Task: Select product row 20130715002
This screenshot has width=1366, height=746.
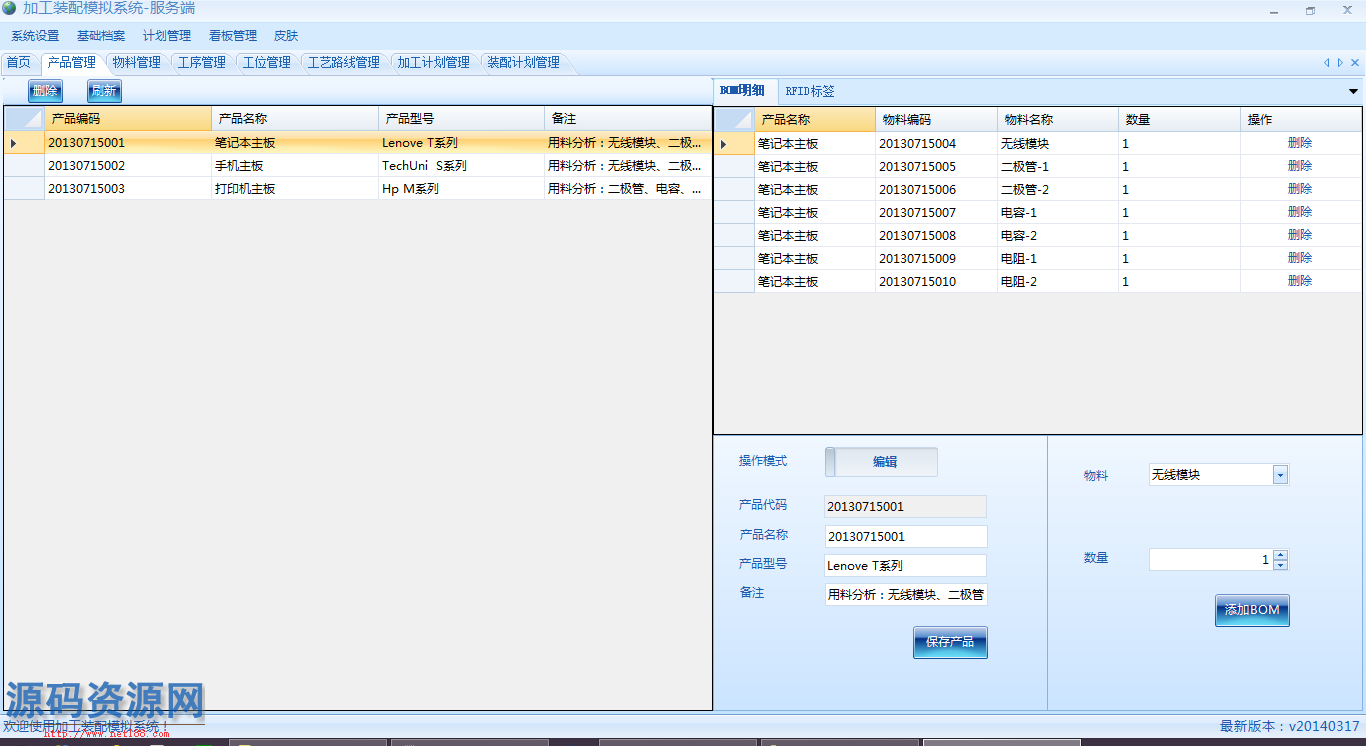Action: [358, 166]
